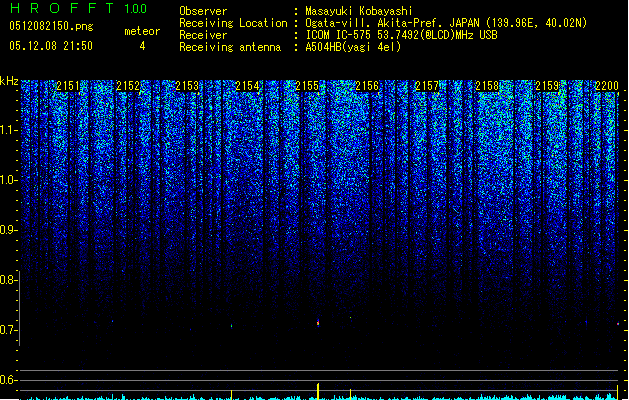Click the 2156 time marker
Image resolution: width=629 pixels, height=400 pixels.
click(367, 86)
